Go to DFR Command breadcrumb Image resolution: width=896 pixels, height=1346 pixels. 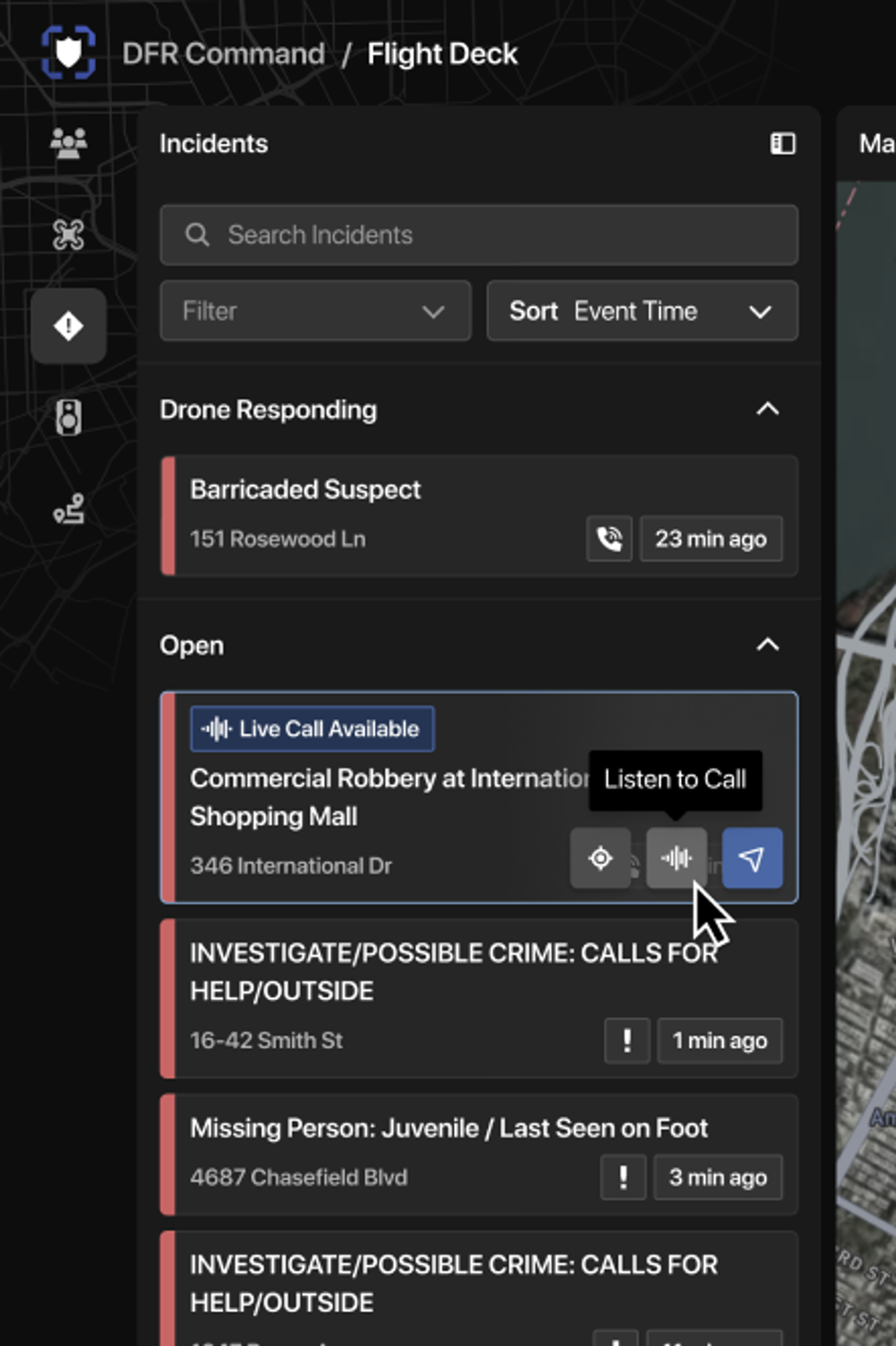(223, 54)
